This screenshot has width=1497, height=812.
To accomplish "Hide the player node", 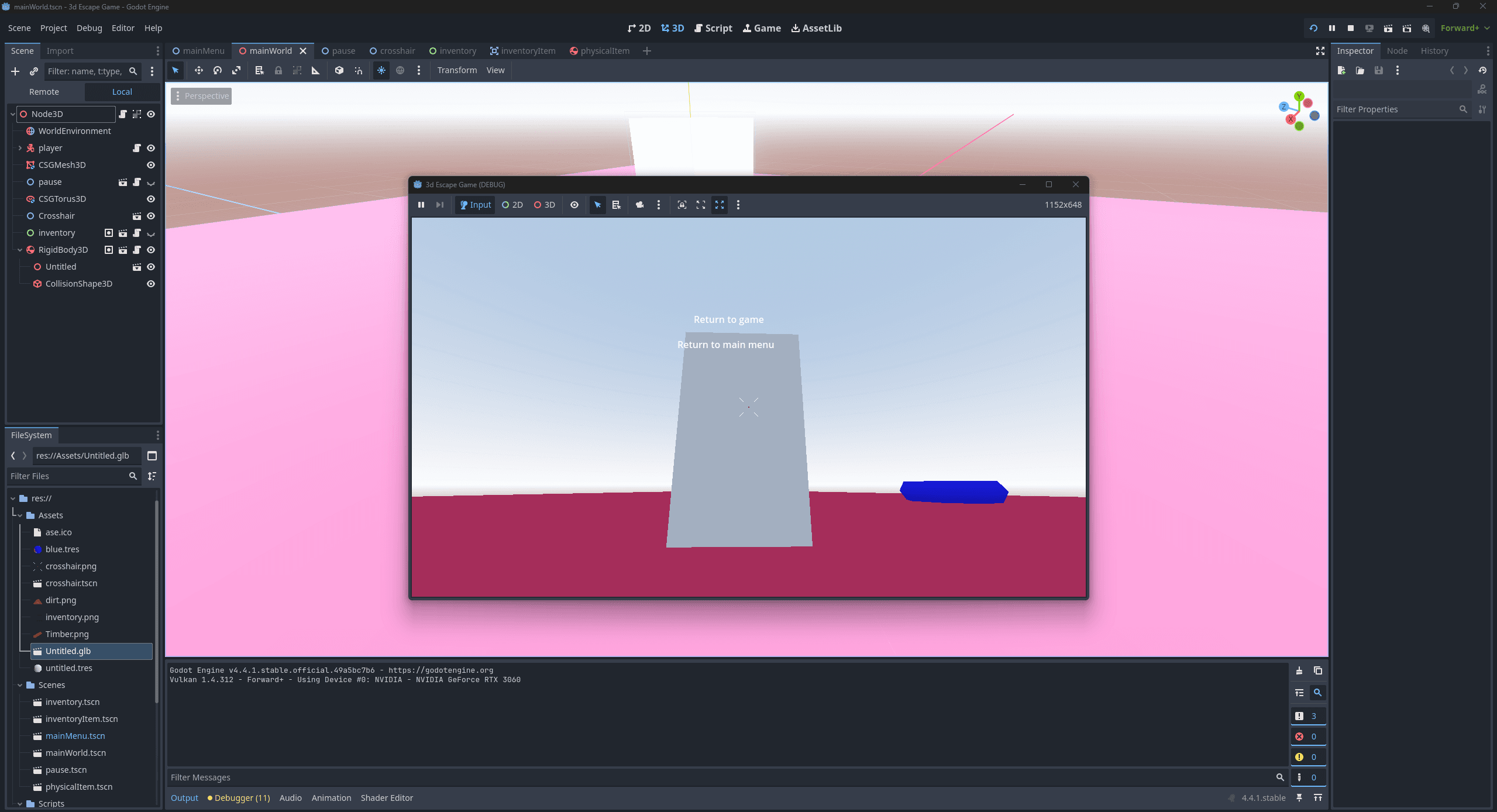I will [151, 148].
